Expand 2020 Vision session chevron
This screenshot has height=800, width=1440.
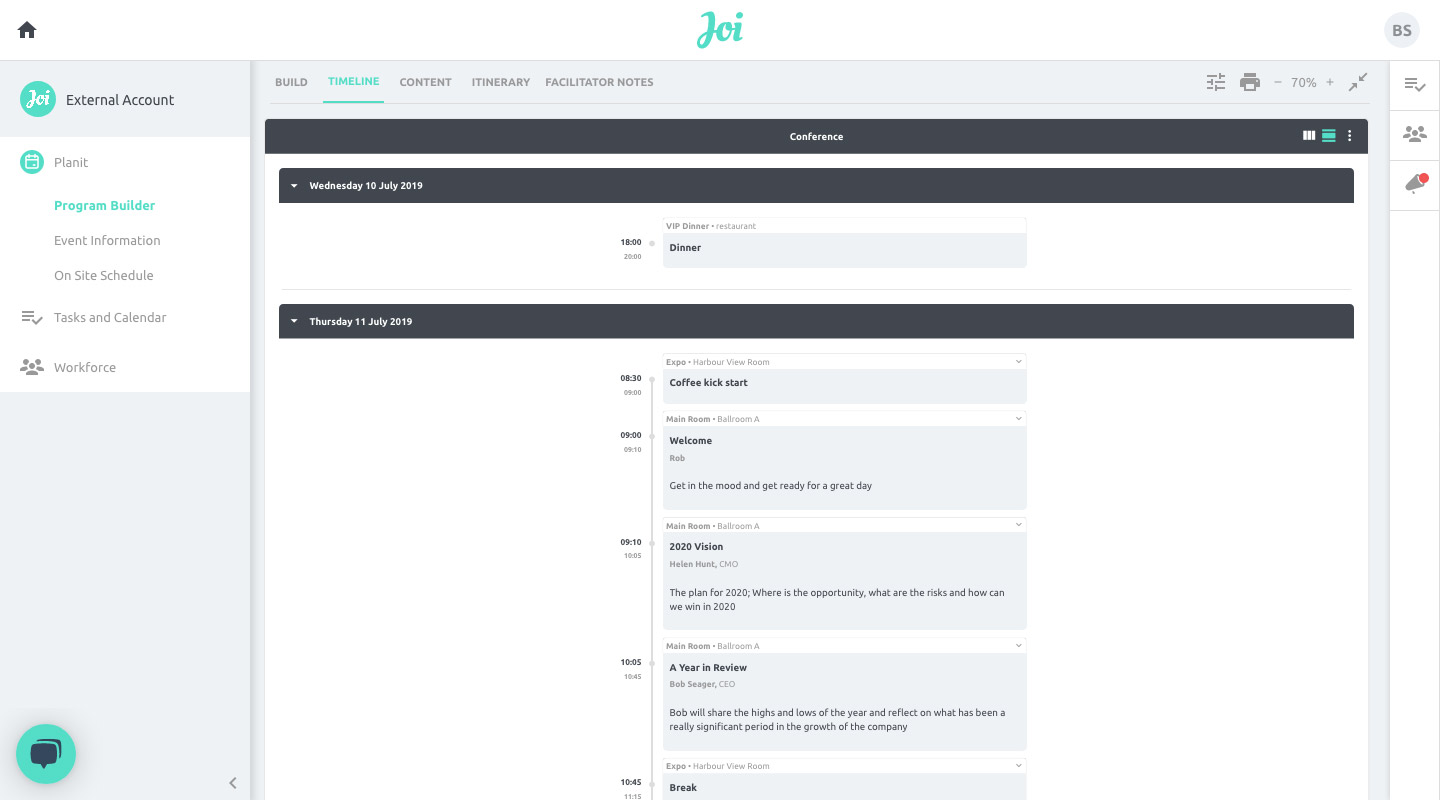coord(1019,525)
